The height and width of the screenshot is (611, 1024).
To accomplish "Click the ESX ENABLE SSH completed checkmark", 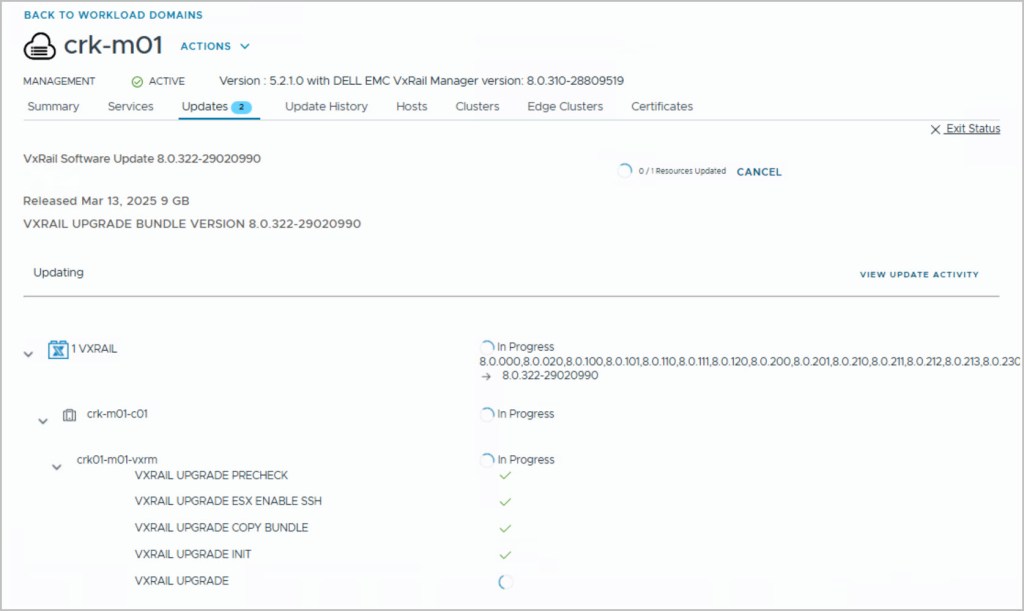I will 505,502.
